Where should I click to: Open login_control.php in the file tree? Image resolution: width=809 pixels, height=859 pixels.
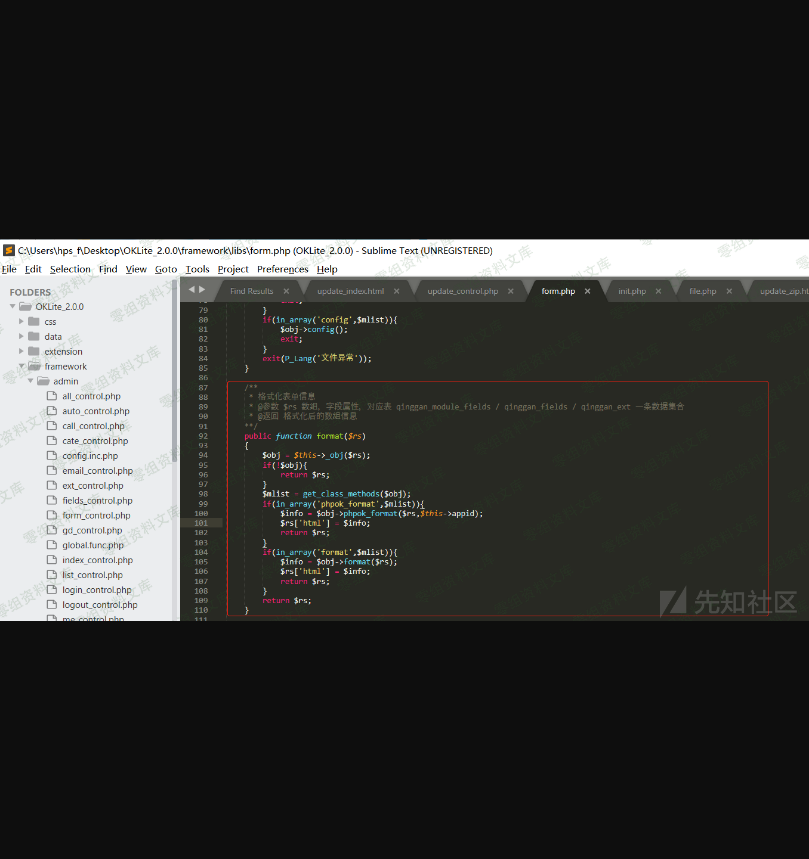97,590
